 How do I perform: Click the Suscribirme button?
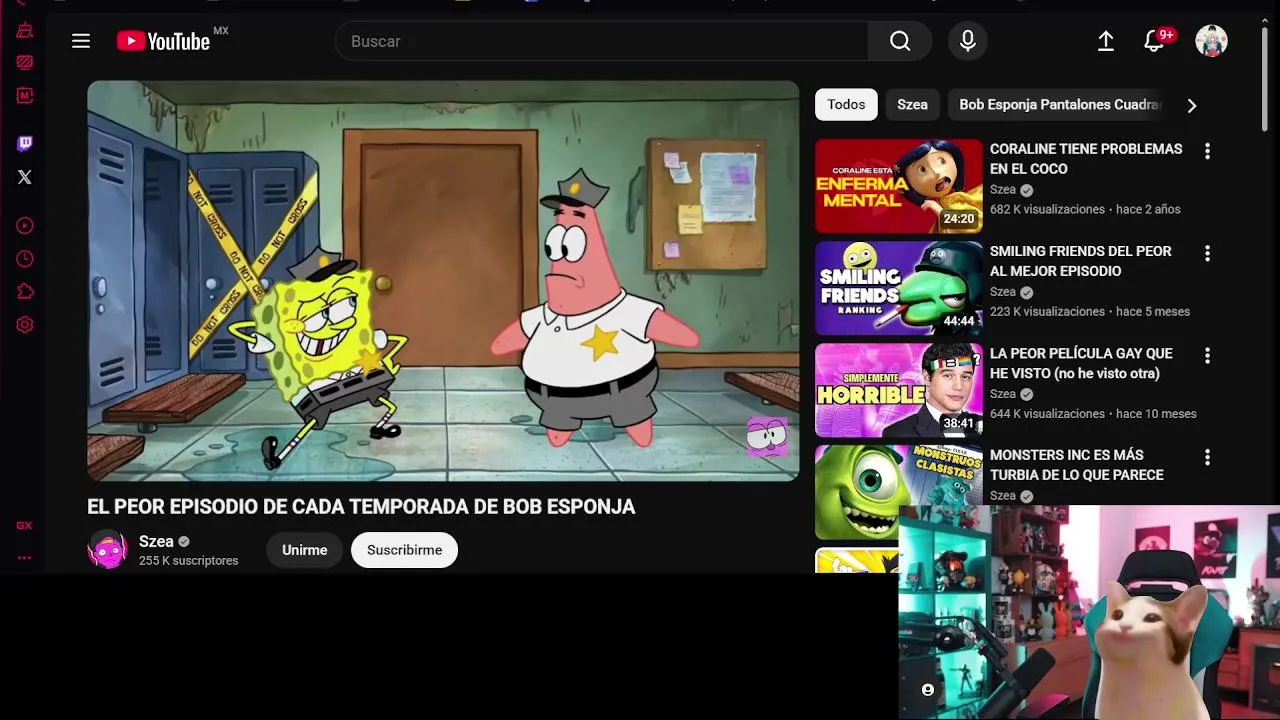(404, 550)
